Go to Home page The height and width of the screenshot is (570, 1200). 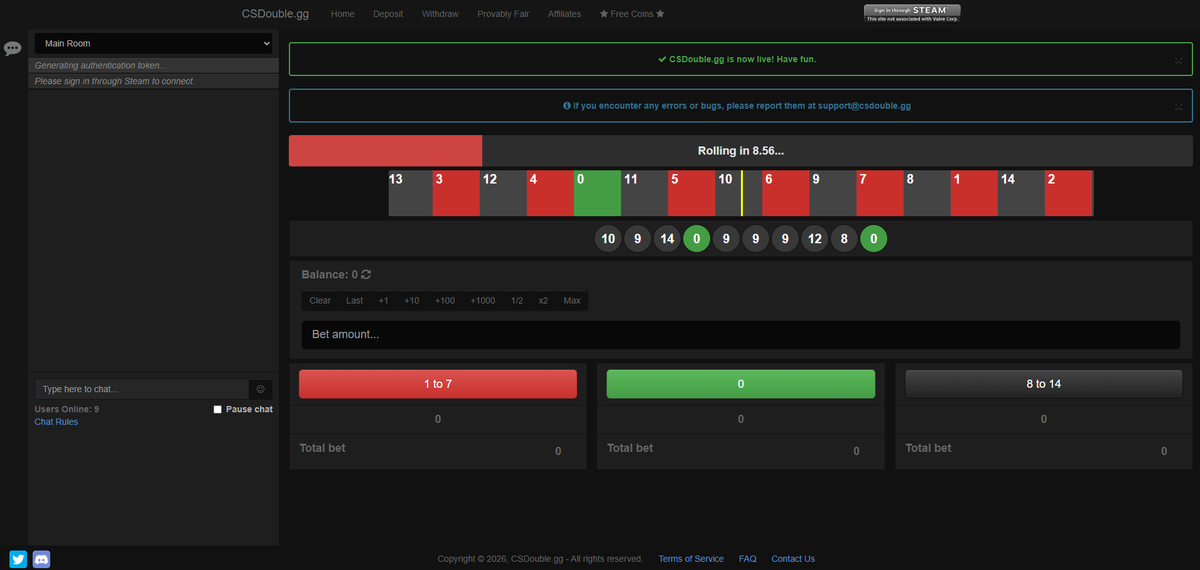[343, 14]
